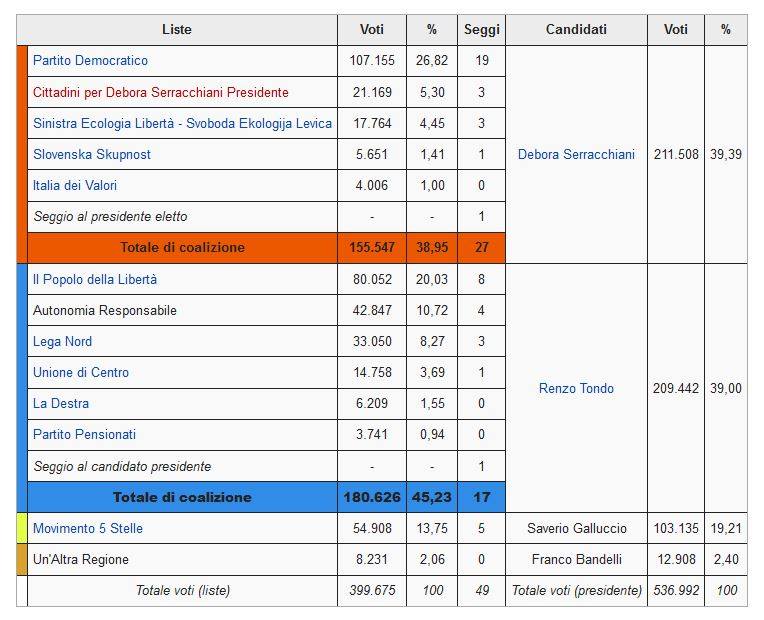Click the 107.155 votes cell

tap(372, 60)
